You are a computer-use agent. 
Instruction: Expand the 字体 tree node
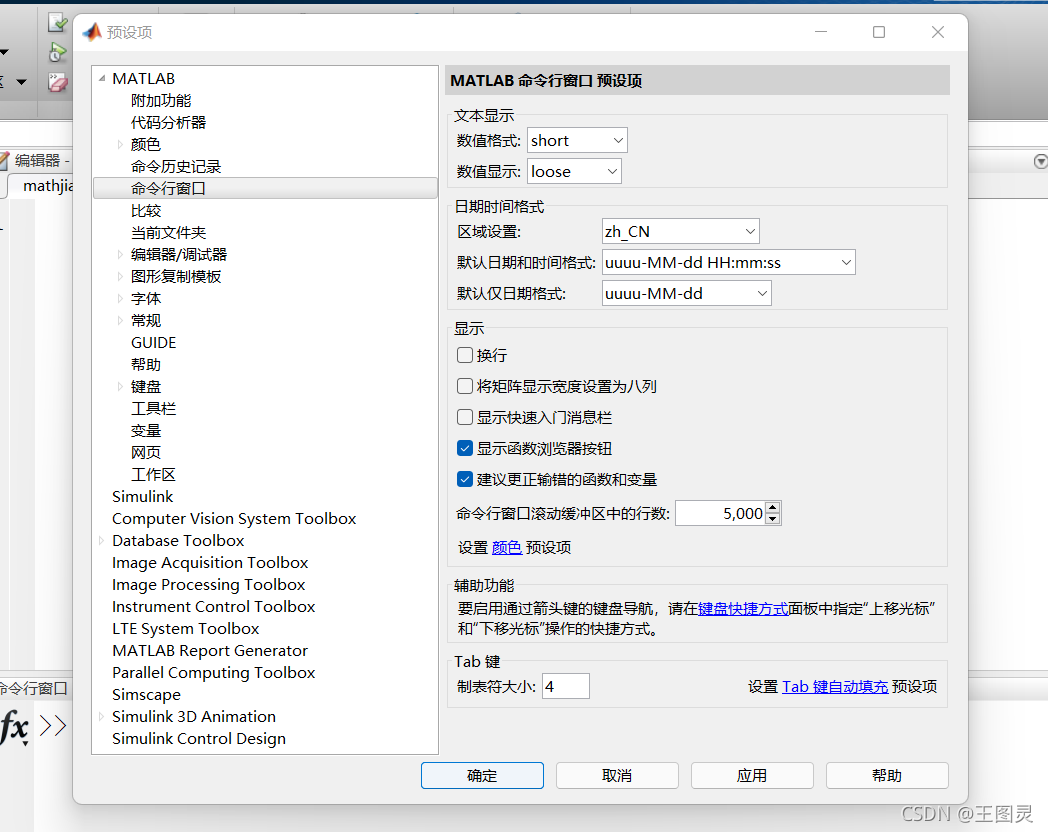pos(120,298)
